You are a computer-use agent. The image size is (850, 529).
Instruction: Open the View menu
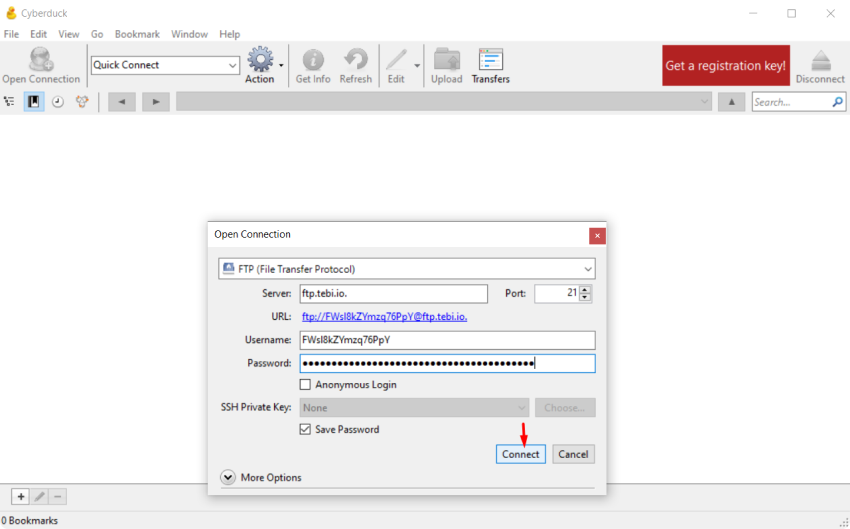[x=68, y=34]
